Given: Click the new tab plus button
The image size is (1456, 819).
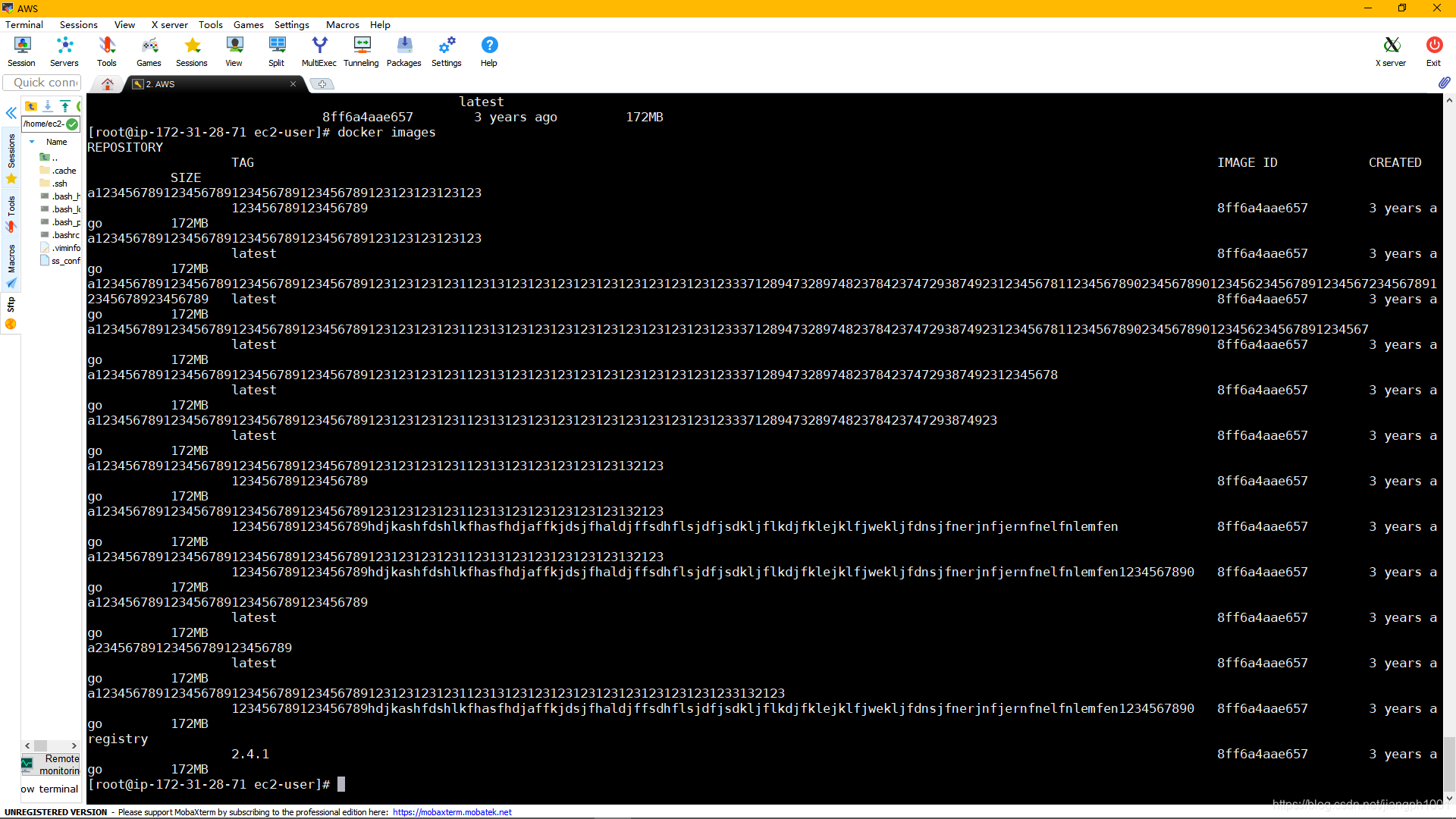Looking at the screenshot, I should [x=322, y=84].
